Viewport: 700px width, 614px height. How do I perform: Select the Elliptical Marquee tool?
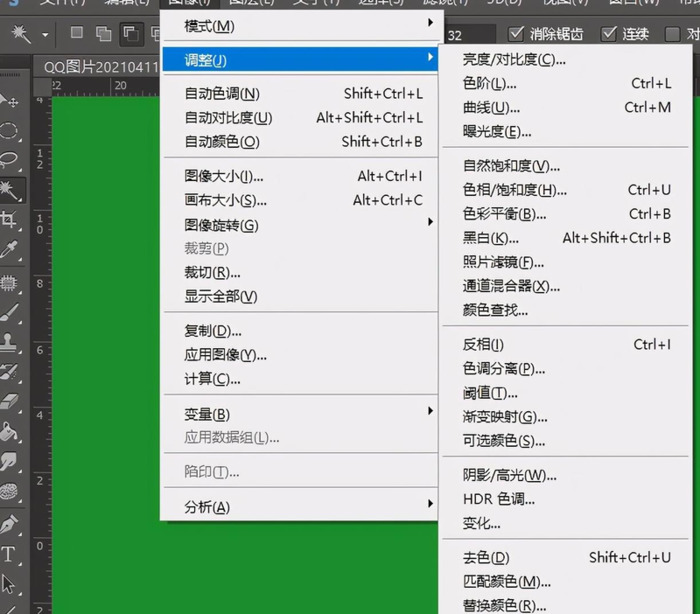[x=9, y=130]
